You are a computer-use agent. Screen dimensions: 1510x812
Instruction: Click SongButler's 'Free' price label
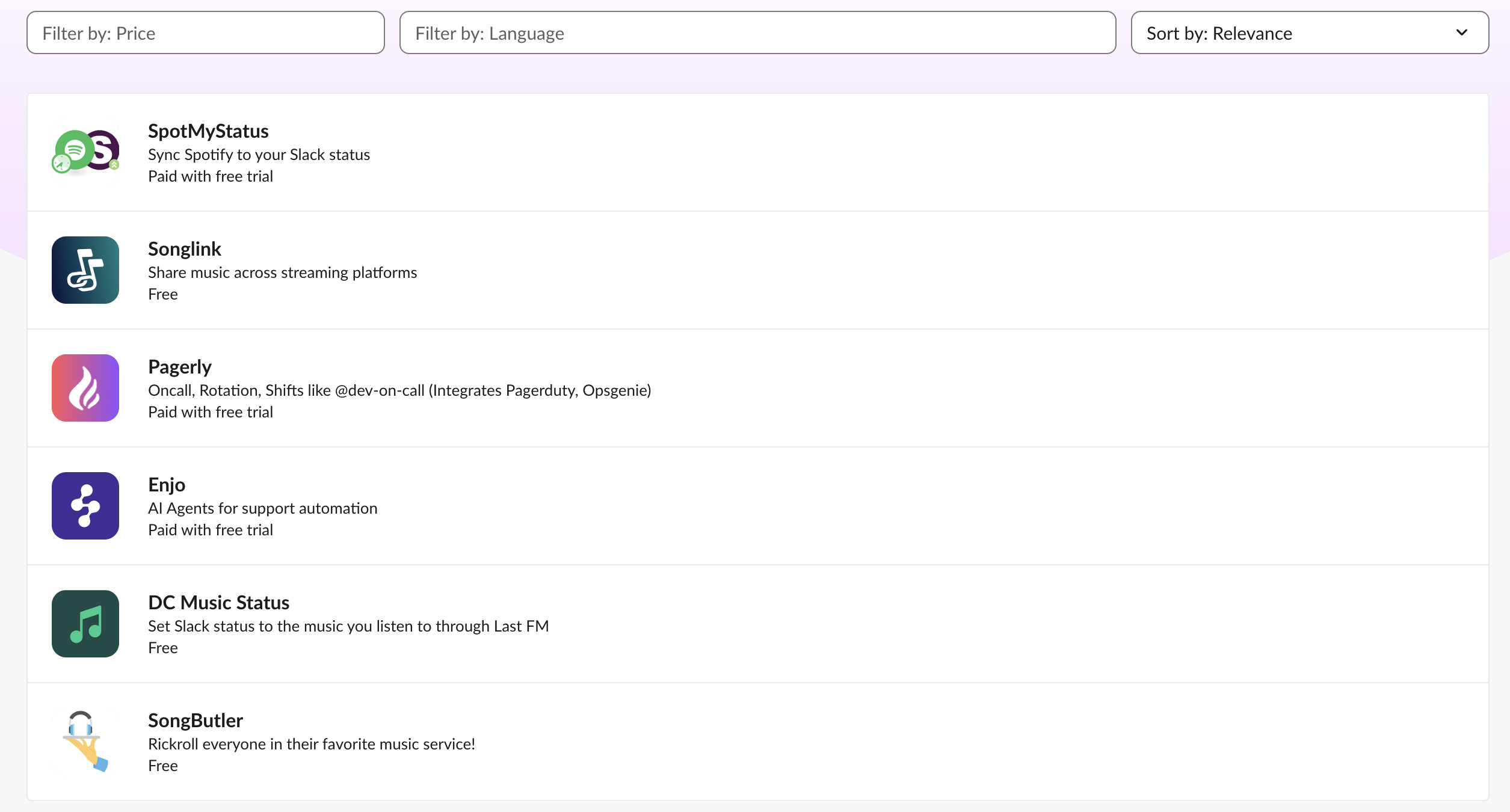tap(163, 766)
